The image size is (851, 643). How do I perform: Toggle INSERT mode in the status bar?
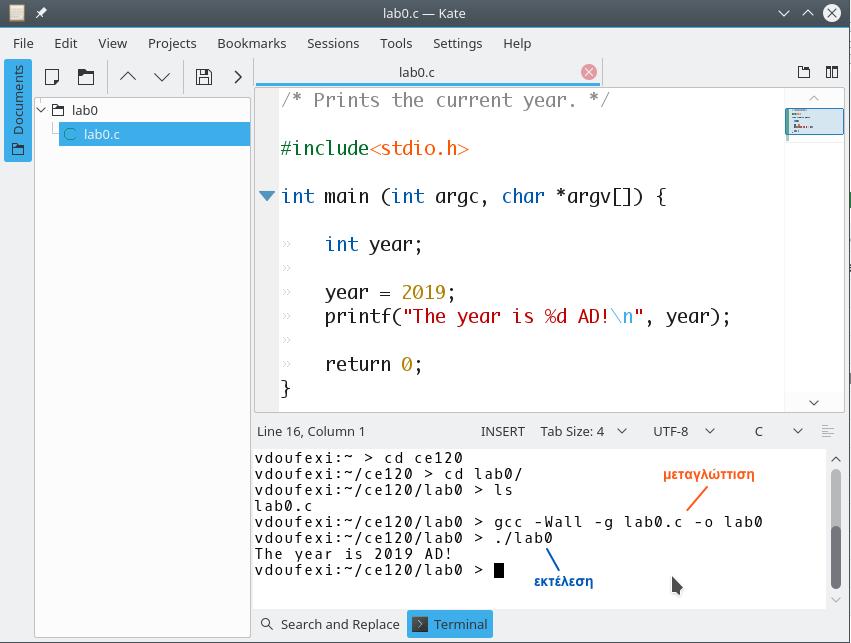click(x=503, y=431)
